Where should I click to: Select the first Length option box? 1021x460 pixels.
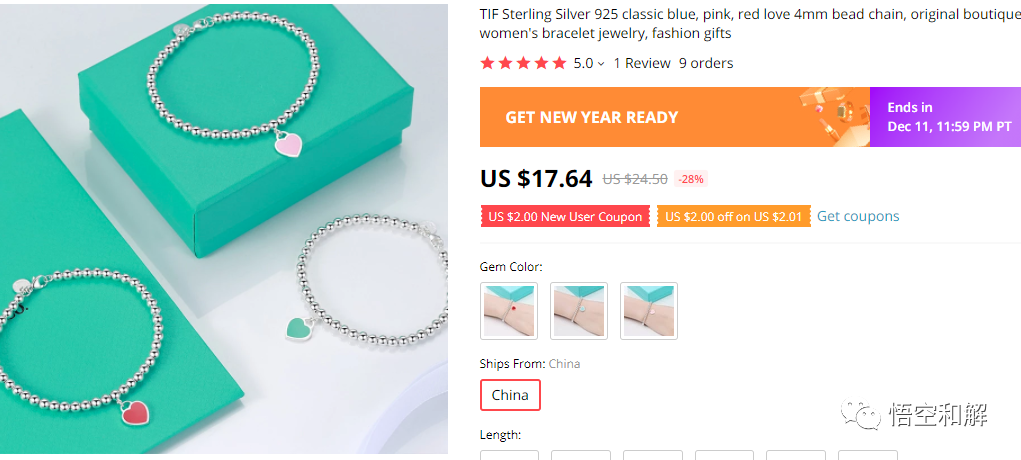tap(509, 455)
